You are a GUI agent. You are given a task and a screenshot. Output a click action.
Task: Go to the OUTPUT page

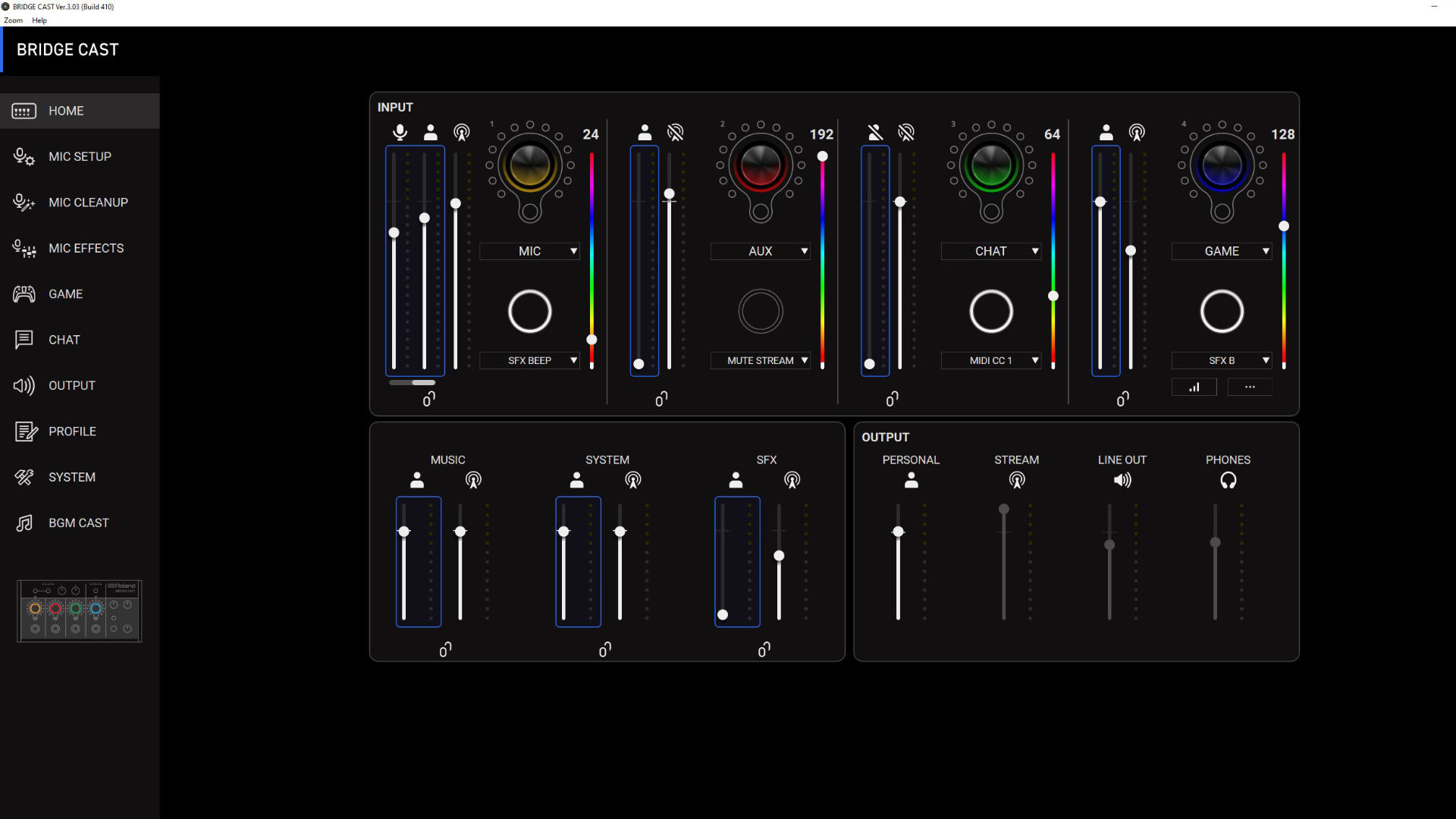(x=80, y=385)
